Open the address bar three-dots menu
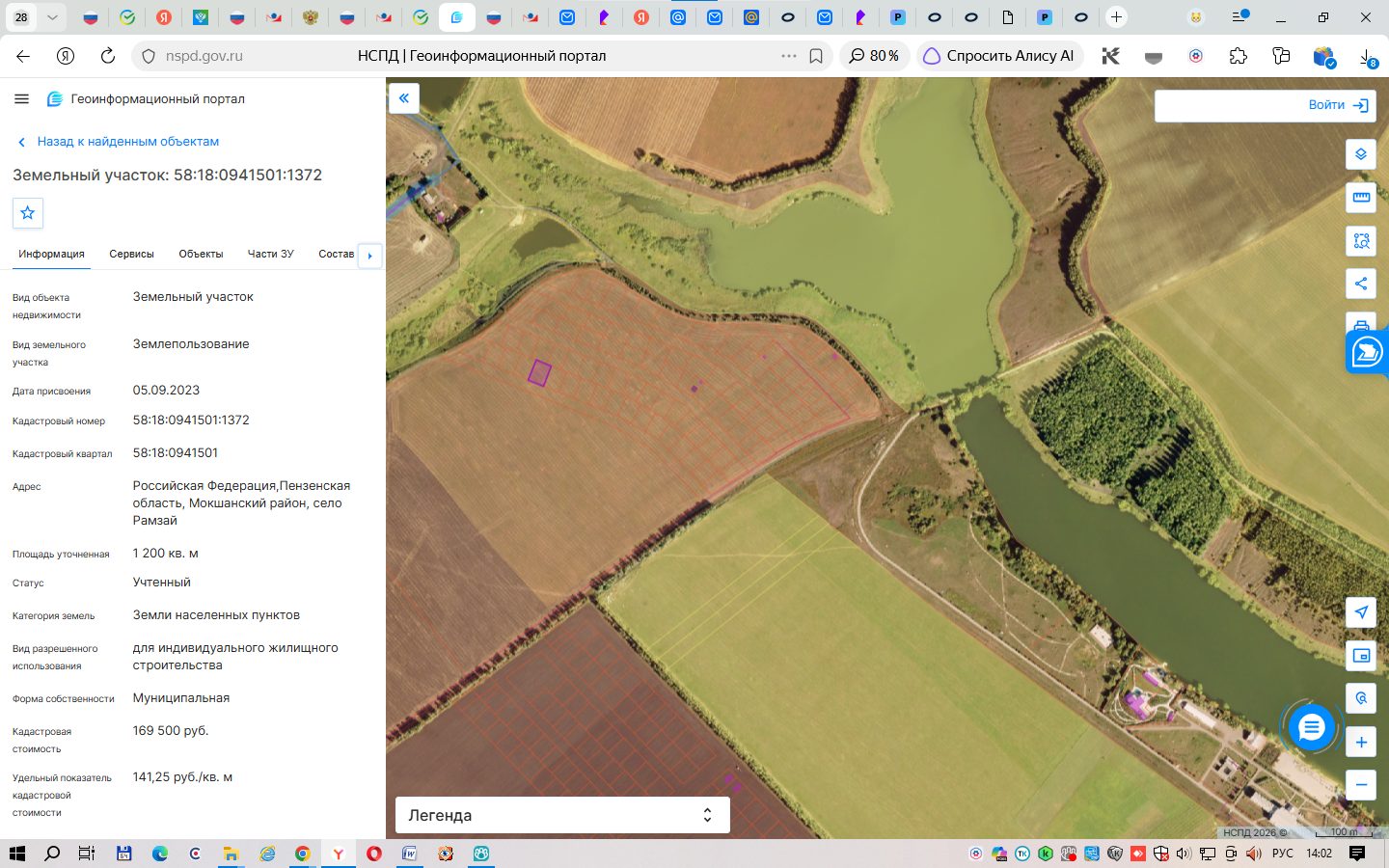The image size is (1389, 868). 789,56
